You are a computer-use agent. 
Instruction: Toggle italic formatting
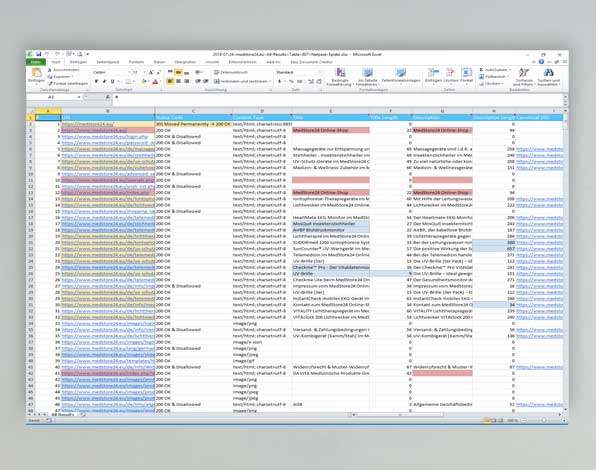[104, 81]
